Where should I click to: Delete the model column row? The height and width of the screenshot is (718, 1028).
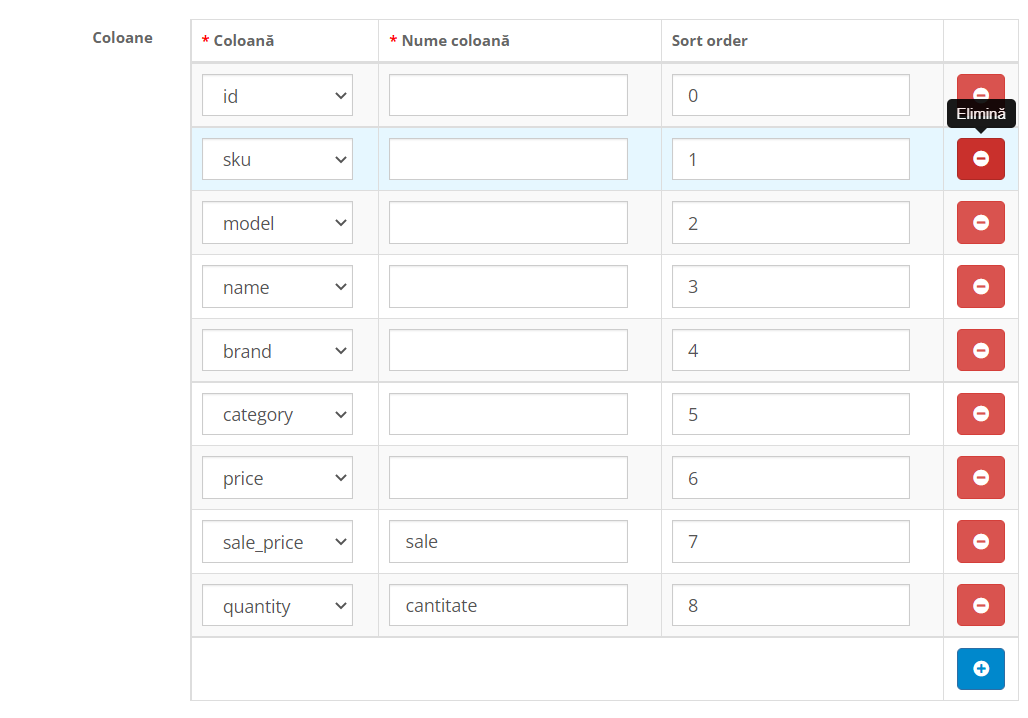pyautogui.click(x=980, y=223)
